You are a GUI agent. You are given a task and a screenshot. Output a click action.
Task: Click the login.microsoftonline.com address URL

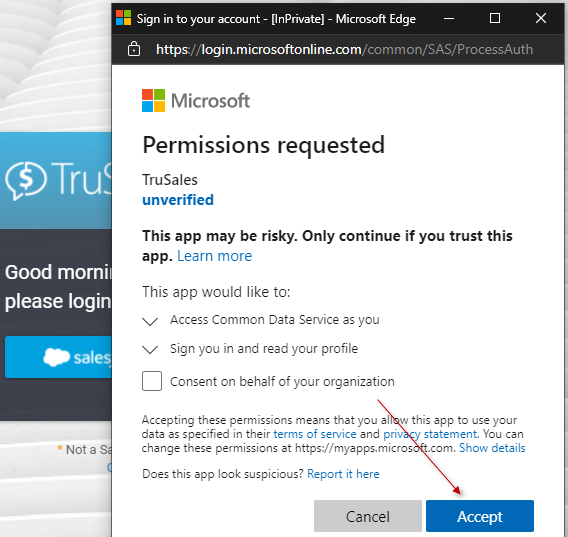[x=344, y=49]
